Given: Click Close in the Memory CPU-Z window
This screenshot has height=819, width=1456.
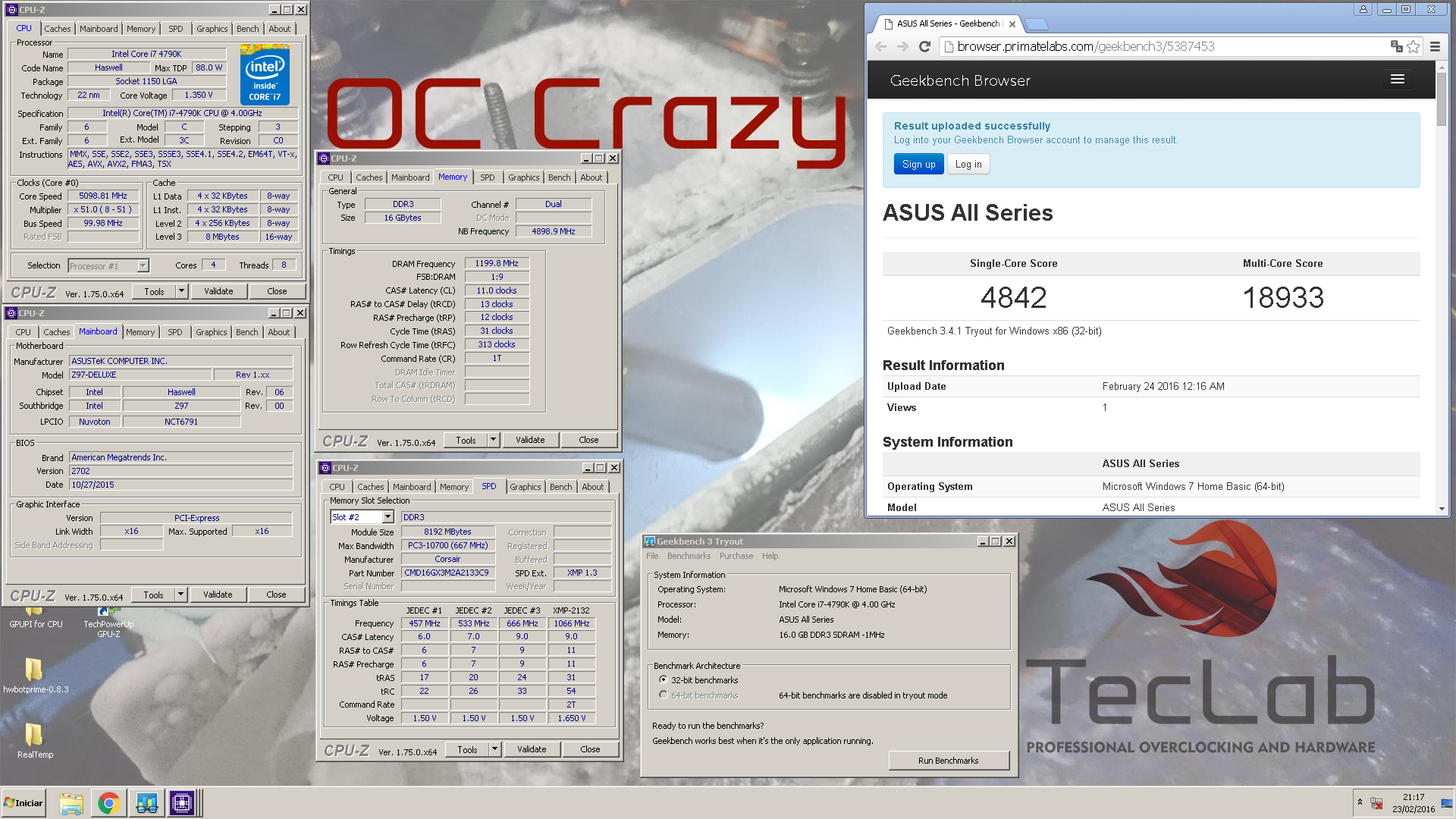Looking at the screenshot, I should click(588, 440).
